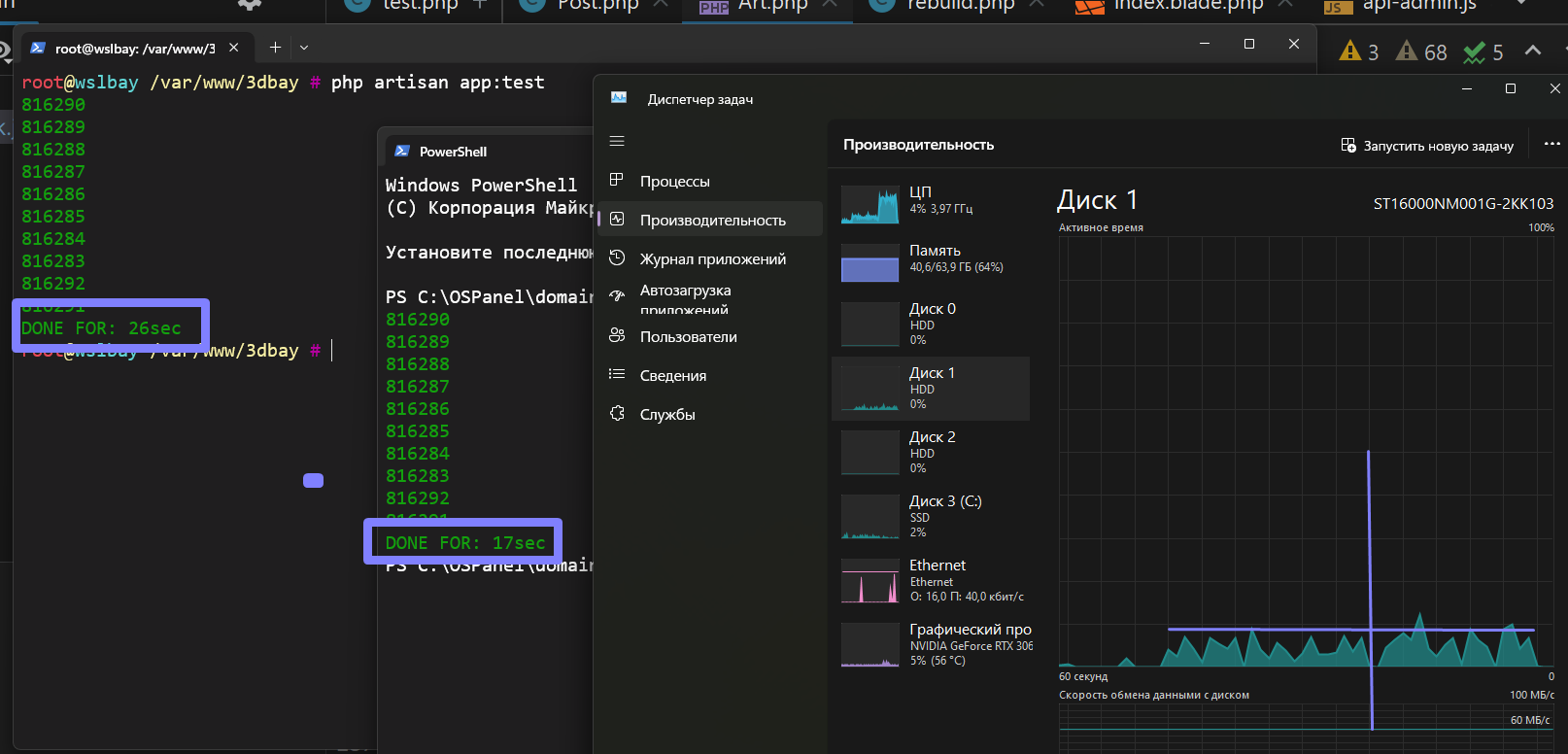Select the Производительность (Performance) tab in sidebar
This screenshot has height=754, width=1568.
click(712, 221)
